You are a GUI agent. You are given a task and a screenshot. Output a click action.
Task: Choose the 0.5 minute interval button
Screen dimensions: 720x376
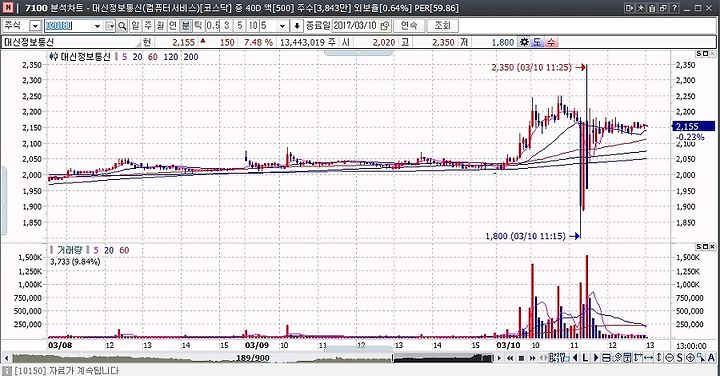213,26
